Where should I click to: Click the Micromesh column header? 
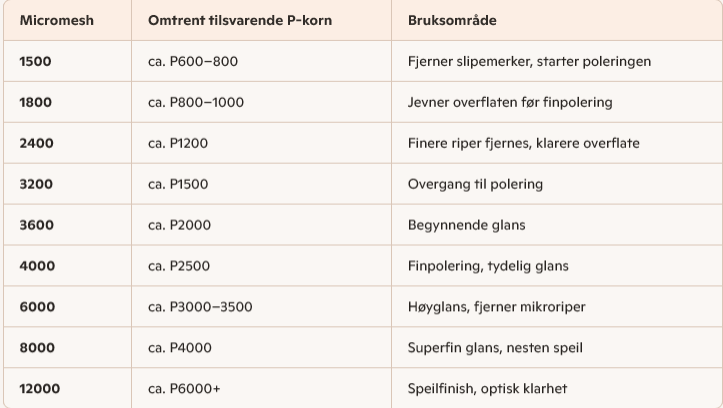(57, 20)
